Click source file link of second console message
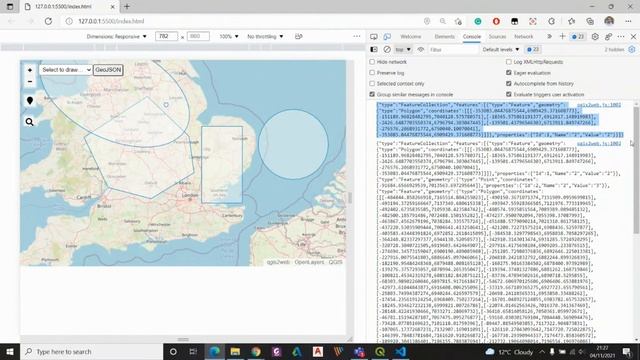The height and width of the screenshot is (360, 640). [599, 144]
